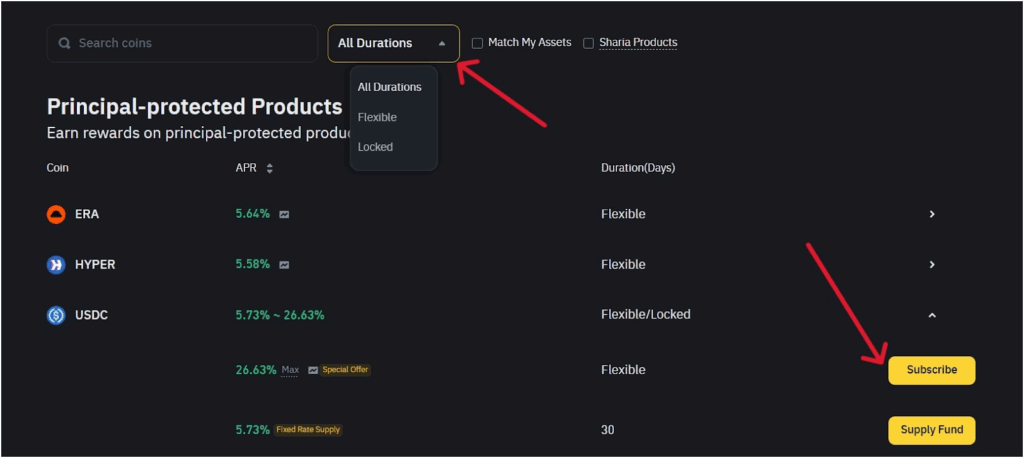Open the All Durations dropdown

pyautogui.click(x=393, y=43)
